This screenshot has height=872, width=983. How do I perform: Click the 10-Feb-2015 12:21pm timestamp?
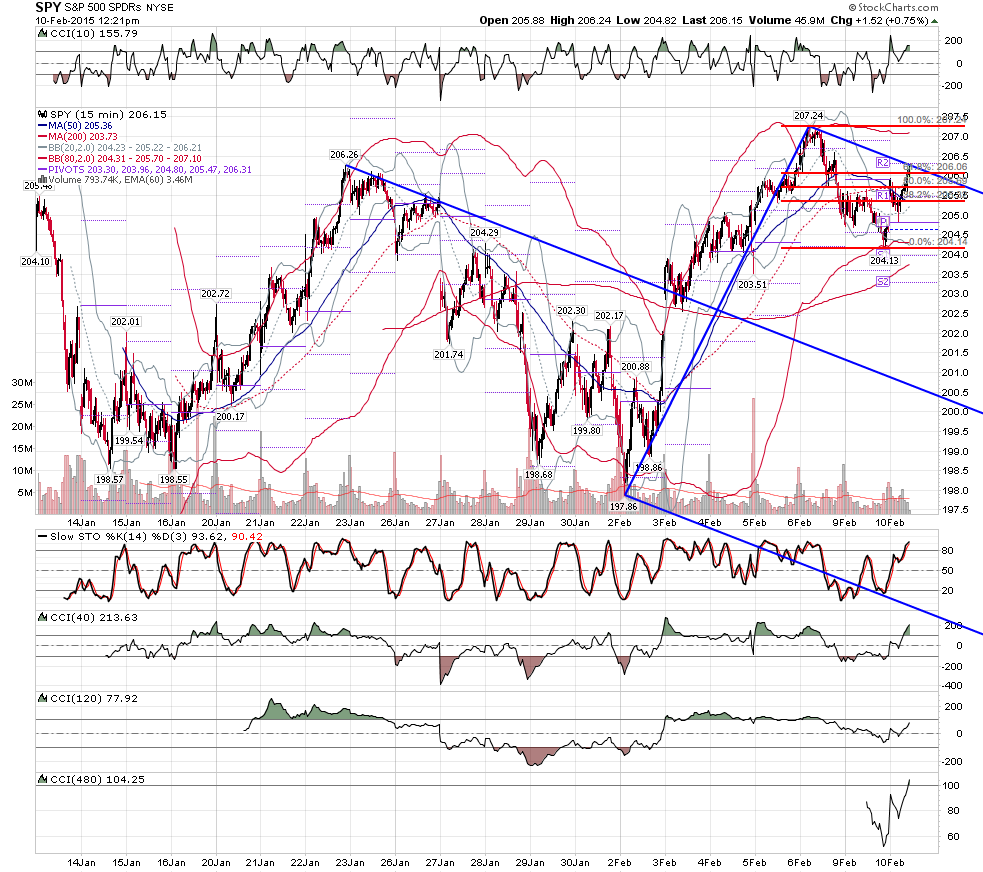pyautogui.click(x=87, y=21)
